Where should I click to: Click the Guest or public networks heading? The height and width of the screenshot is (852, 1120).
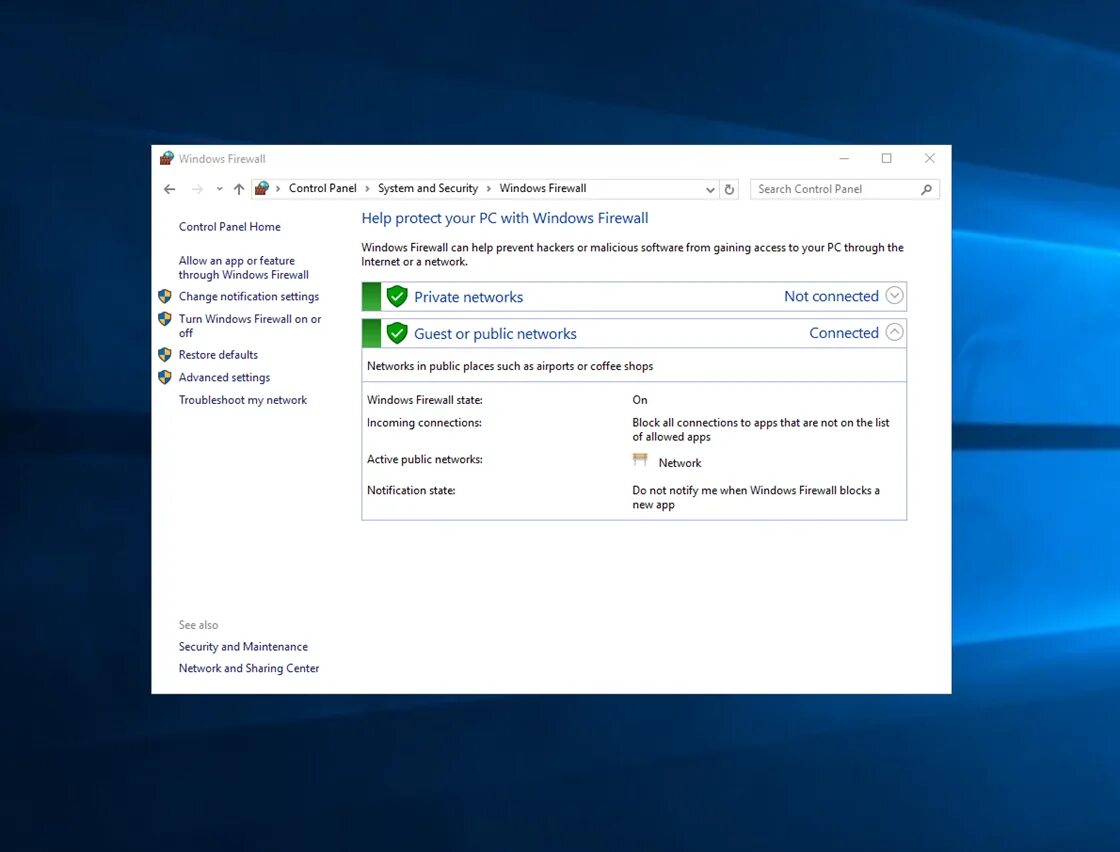pyautogui.click(x=495, y=334)
